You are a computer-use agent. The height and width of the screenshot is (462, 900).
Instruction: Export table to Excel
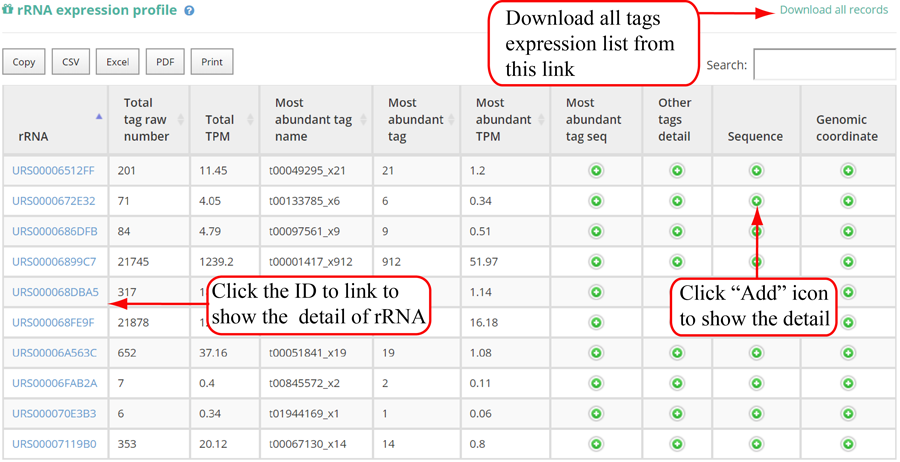(x=118, y=62)
